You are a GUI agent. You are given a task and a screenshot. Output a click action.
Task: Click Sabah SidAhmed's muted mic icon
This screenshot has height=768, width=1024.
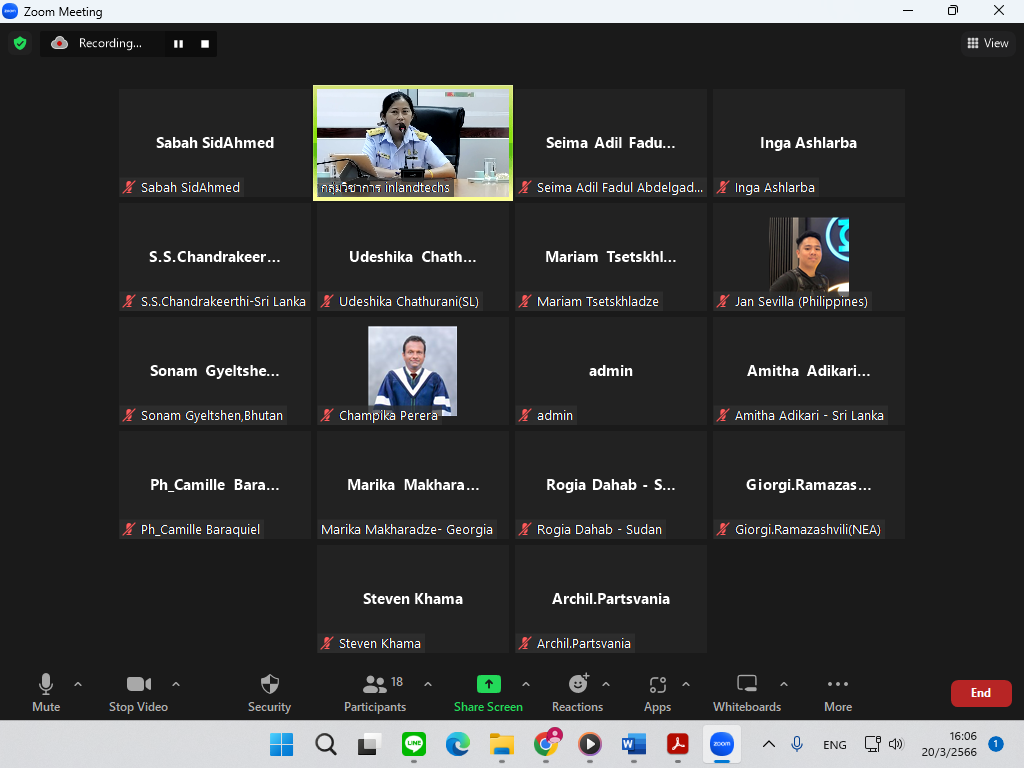pos(129,187)
